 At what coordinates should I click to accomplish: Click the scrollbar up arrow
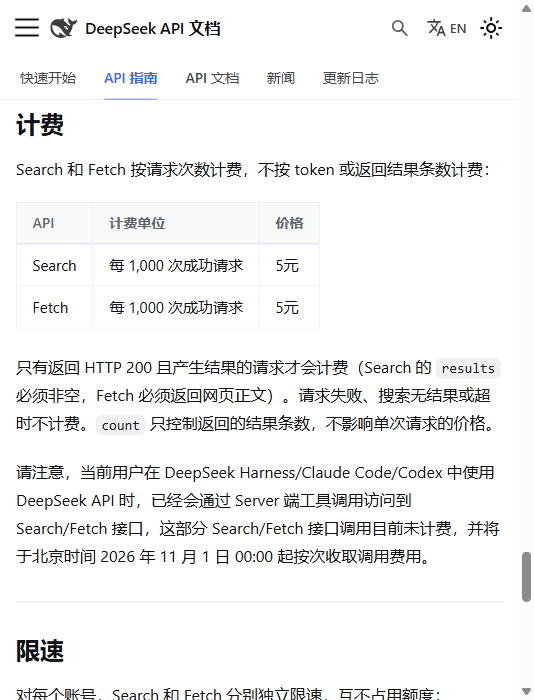tap(527, 9)
